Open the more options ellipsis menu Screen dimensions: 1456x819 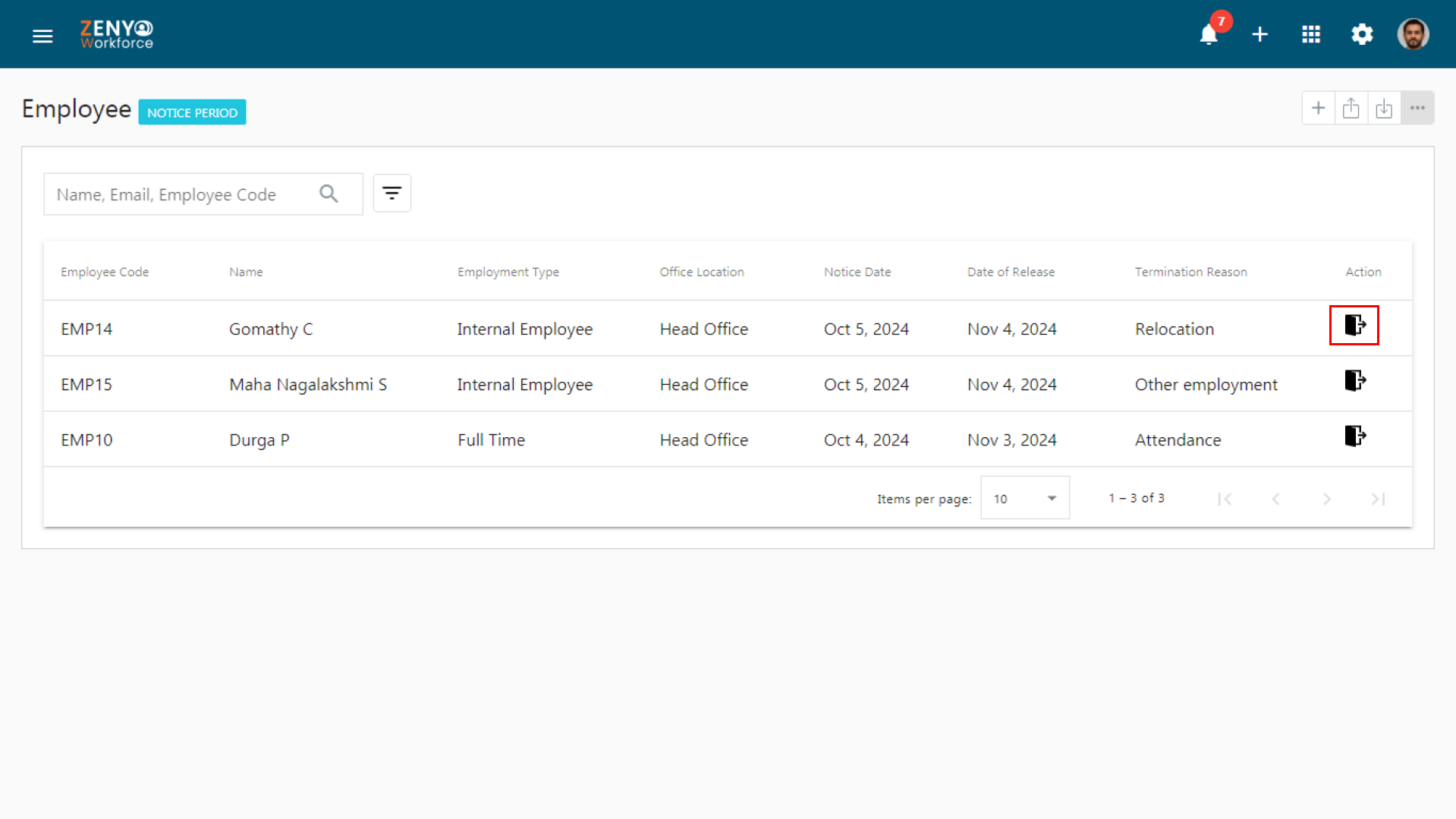tap(1417, 109)
